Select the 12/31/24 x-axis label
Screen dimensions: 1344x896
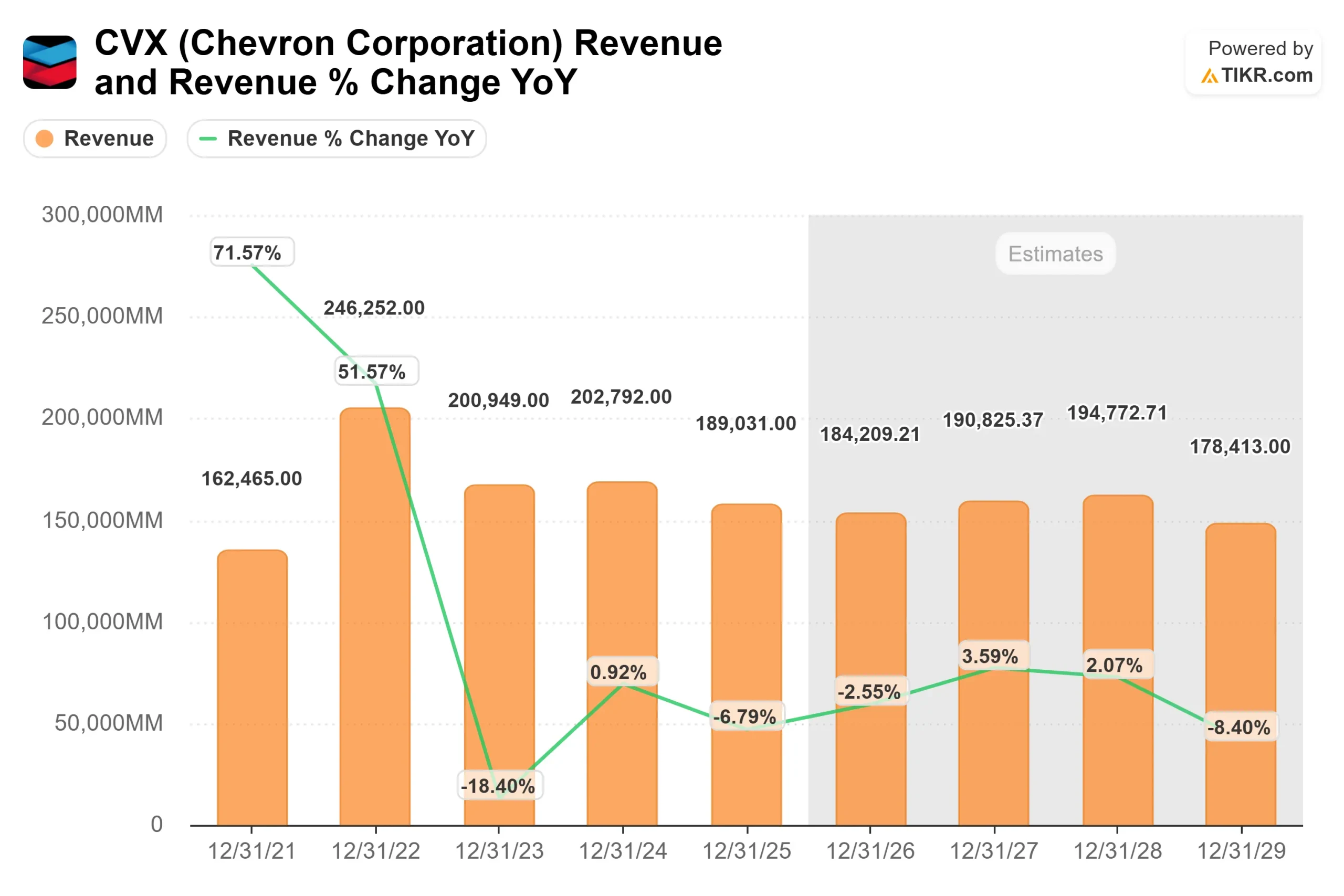point(623,851)
